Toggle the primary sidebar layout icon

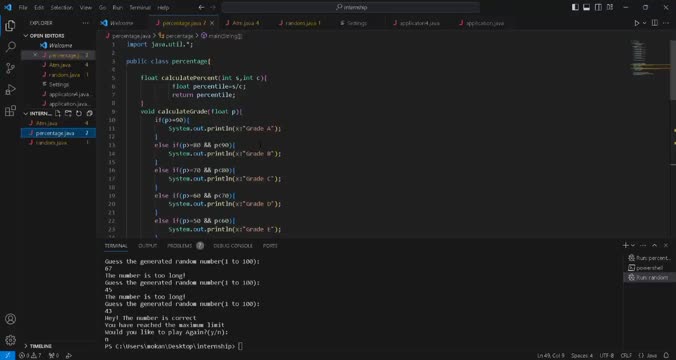575,7
